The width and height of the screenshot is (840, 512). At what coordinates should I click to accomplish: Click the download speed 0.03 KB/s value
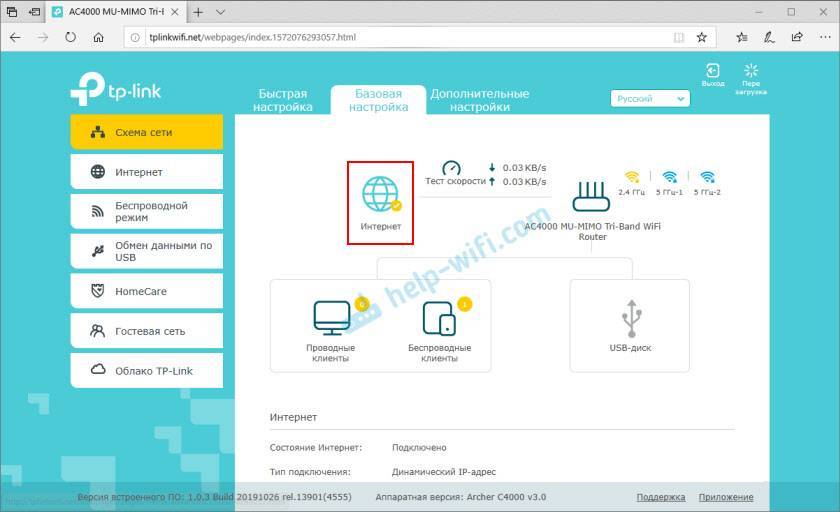(x=524, y=168)
